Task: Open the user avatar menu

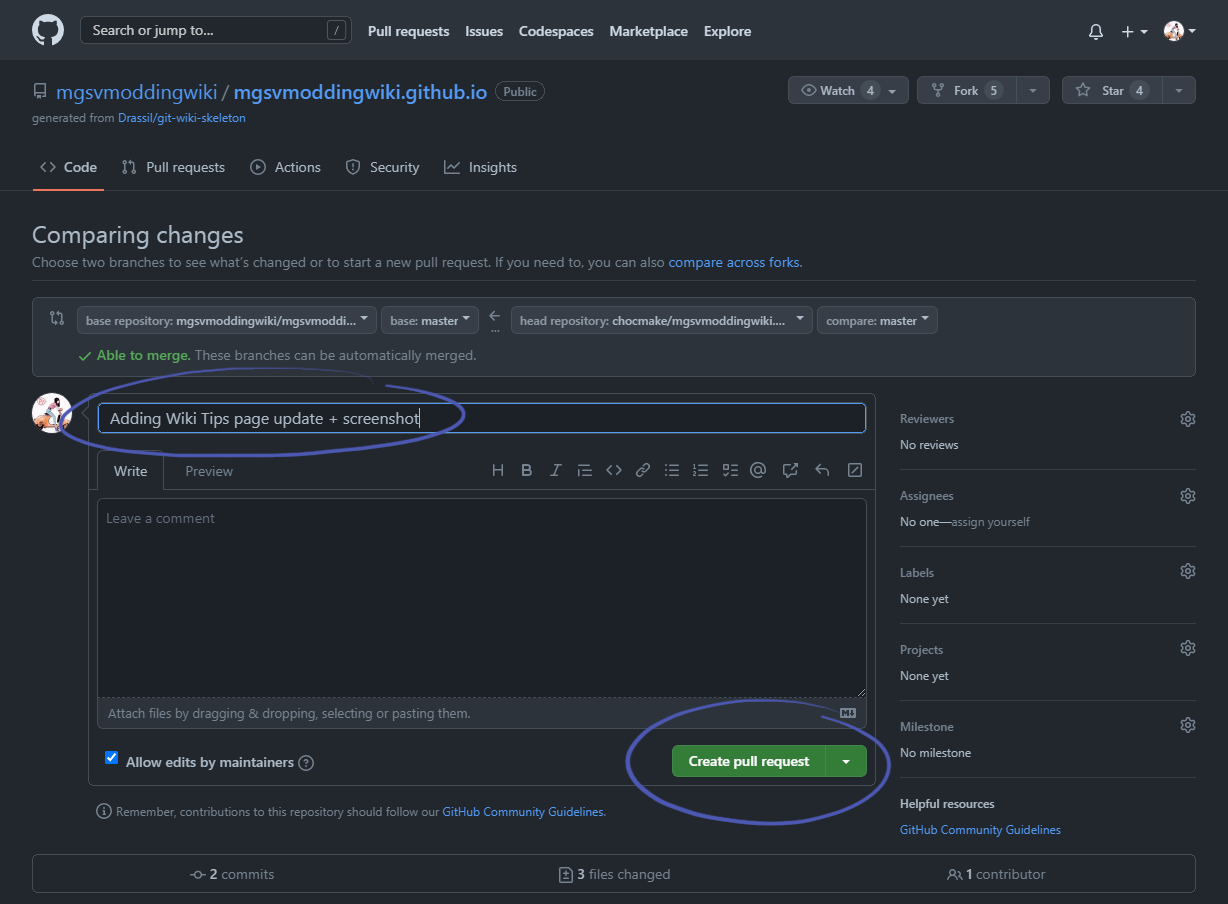Action: click(x=1180, y=31)
